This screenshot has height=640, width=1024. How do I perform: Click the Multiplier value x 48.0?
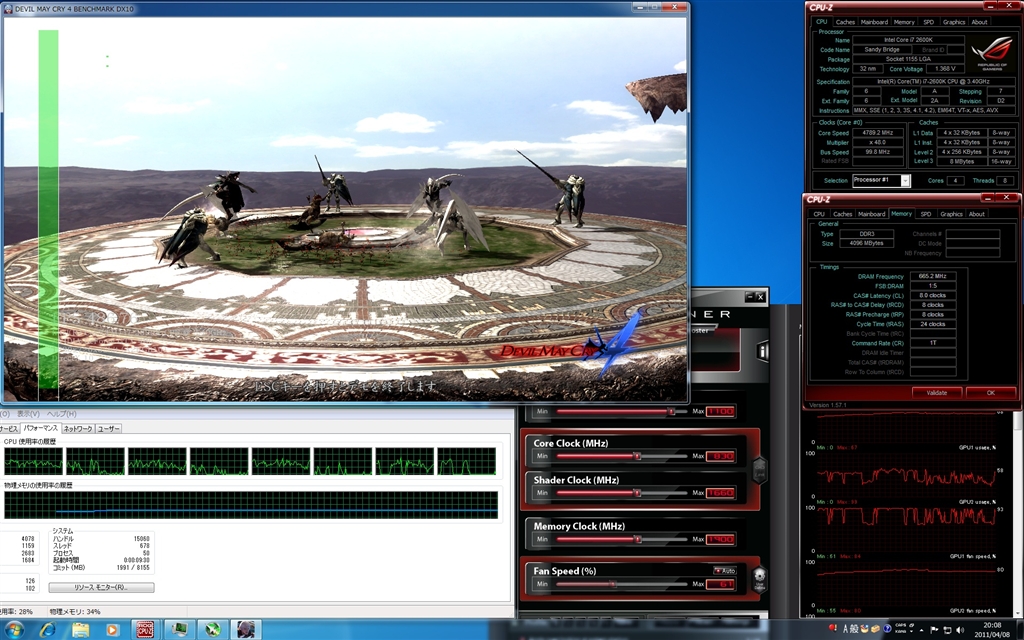[877, 142]
